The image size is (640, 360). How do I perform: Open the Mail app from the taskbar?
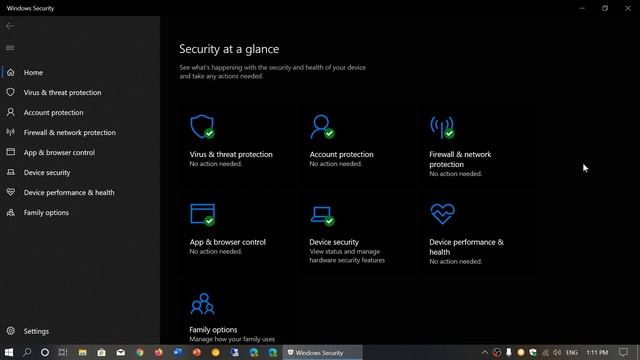[120, 352]
